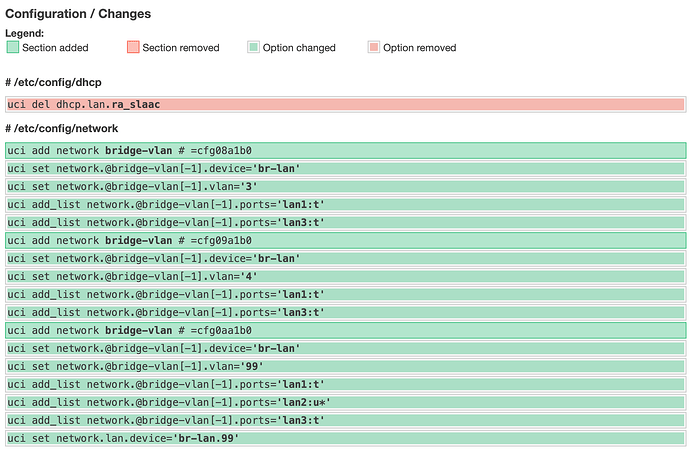Select the bridge-vlan cfg08a1b0 section line

(x=345, y=150)
